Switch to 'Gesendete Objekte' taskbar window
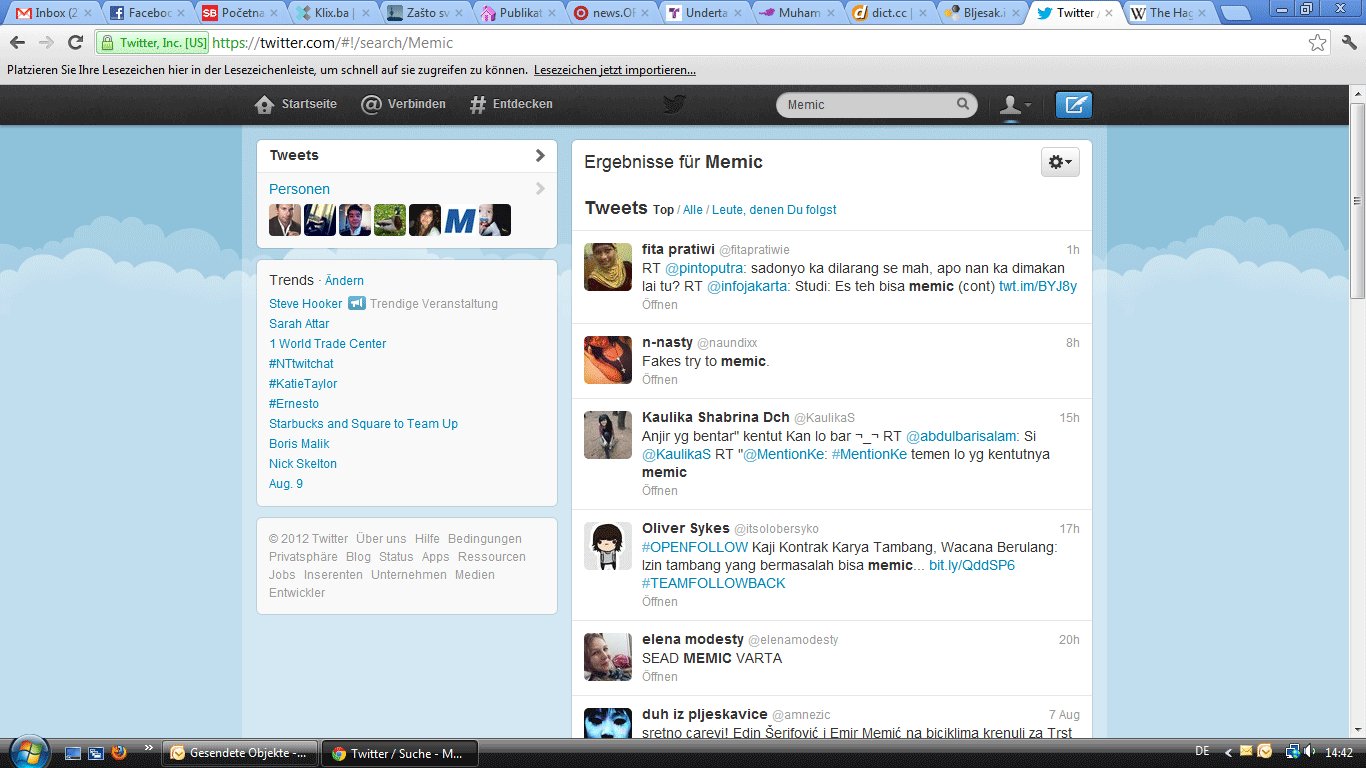Image resolution: width=1366 pixels, height=768 pixels. (x=242, y=753)
